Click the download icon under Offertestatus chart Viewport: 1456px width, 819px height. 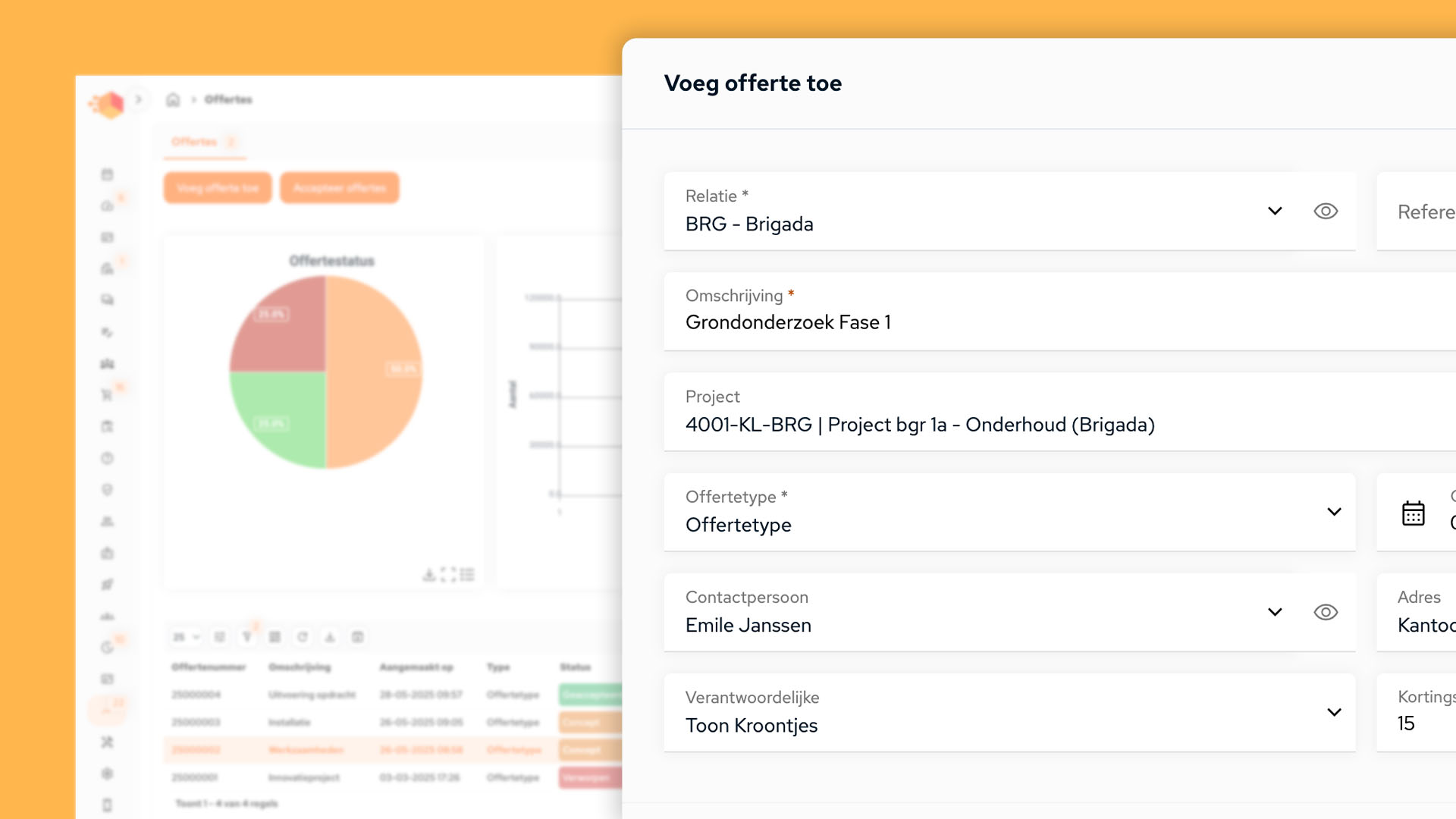429,575
